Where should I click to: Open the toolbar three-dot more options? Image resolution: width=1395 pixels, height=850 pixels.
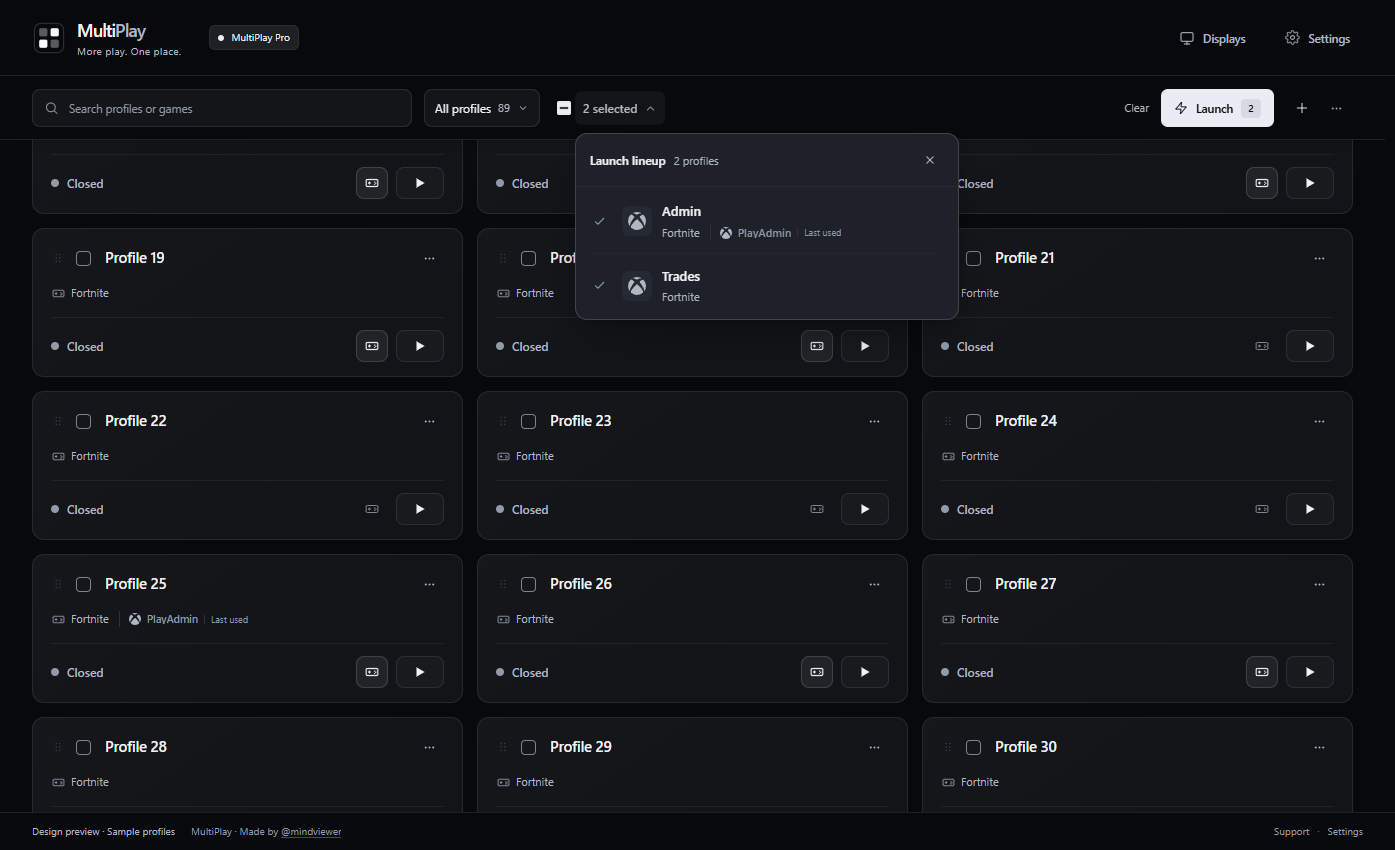click(1336, 108)
